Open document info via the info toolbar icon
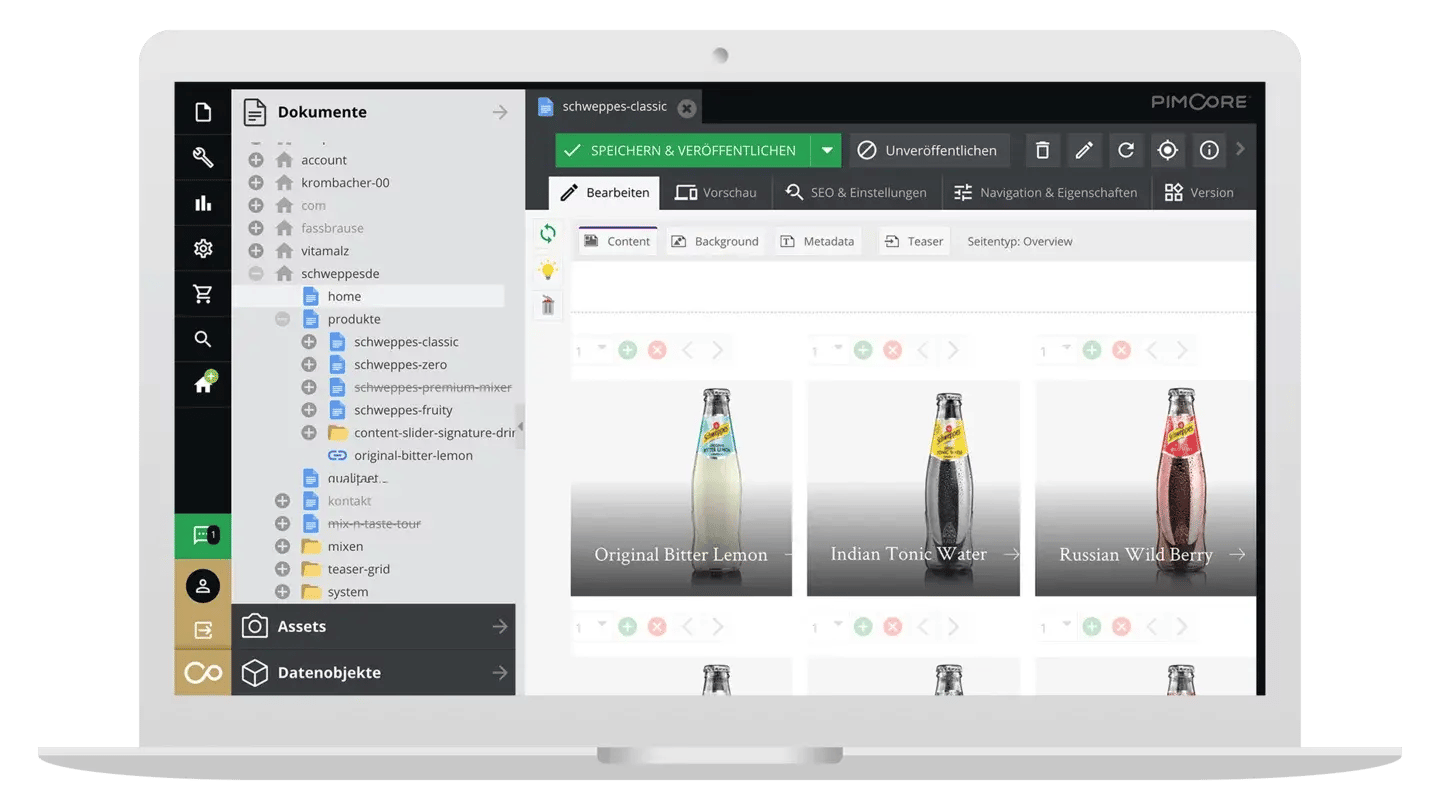The width and height of the screenshot is (1440, 810). pyautogui.click(x=1209, y=149)
